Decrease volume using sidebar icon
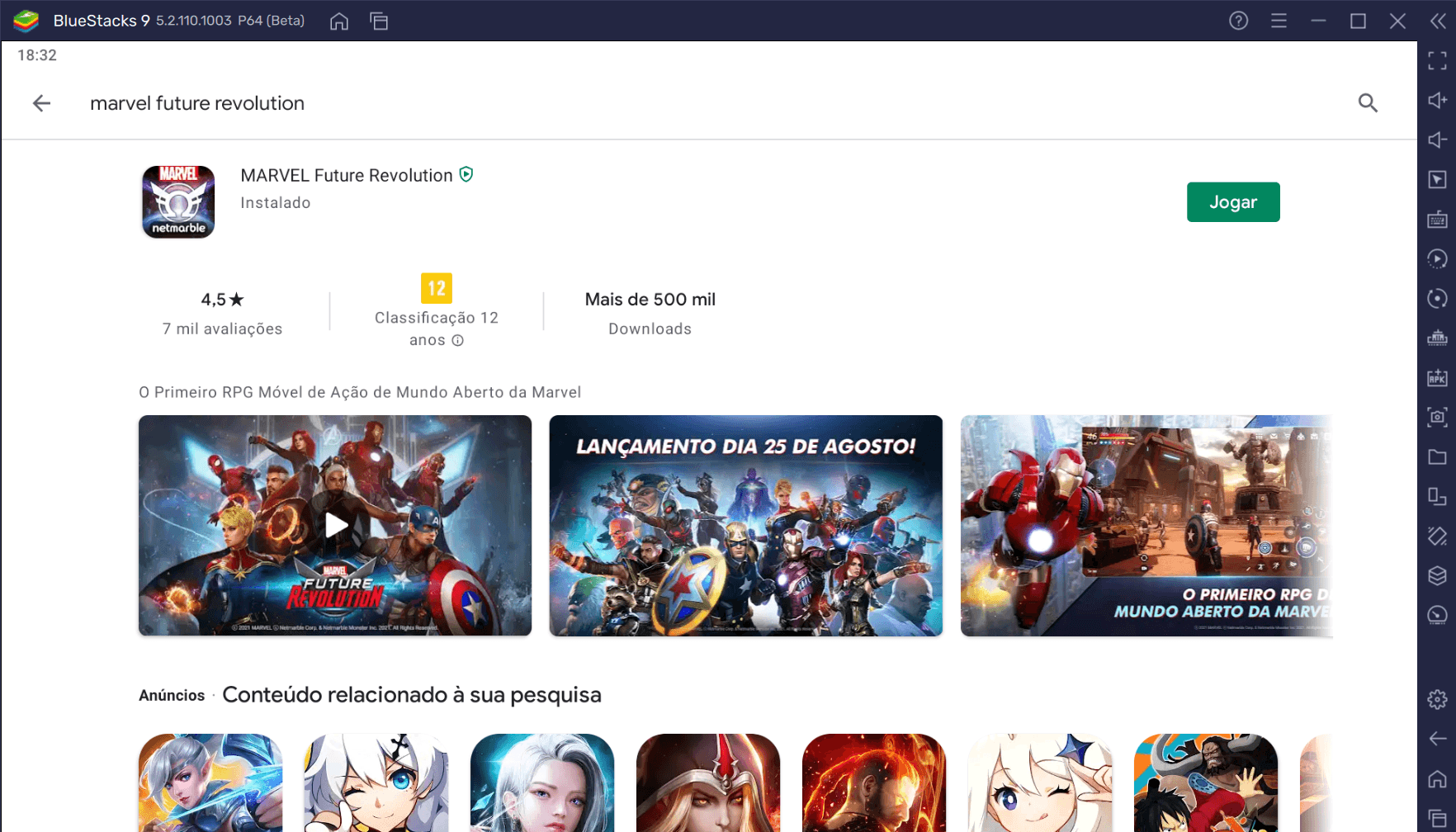1456x832 pixels. pyautogui.click(x=1437, y=139)
